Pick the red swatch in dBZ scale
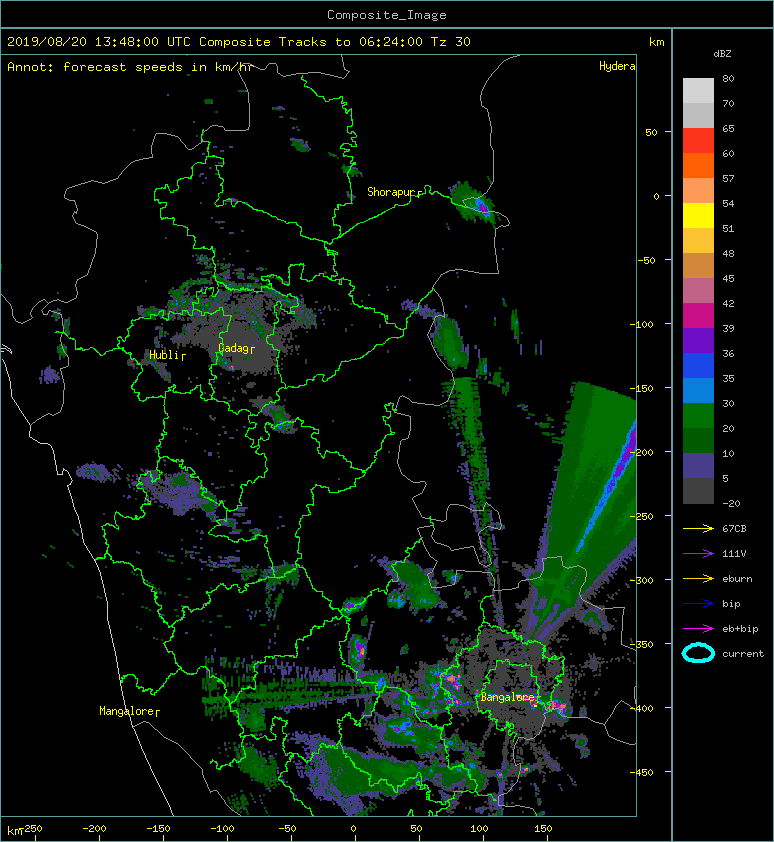Viewport: 774px width, 842px height. pos(698,141)
